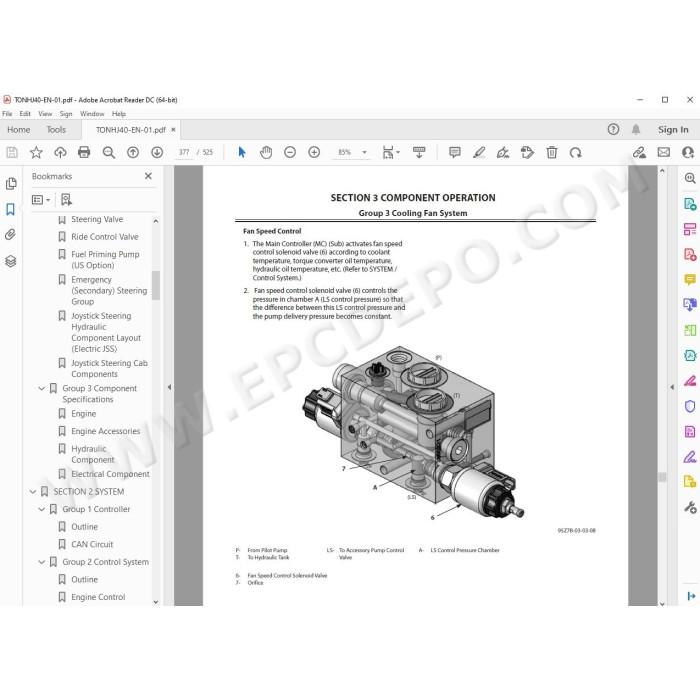Activate the Hand pan tool

click(266, 153)
